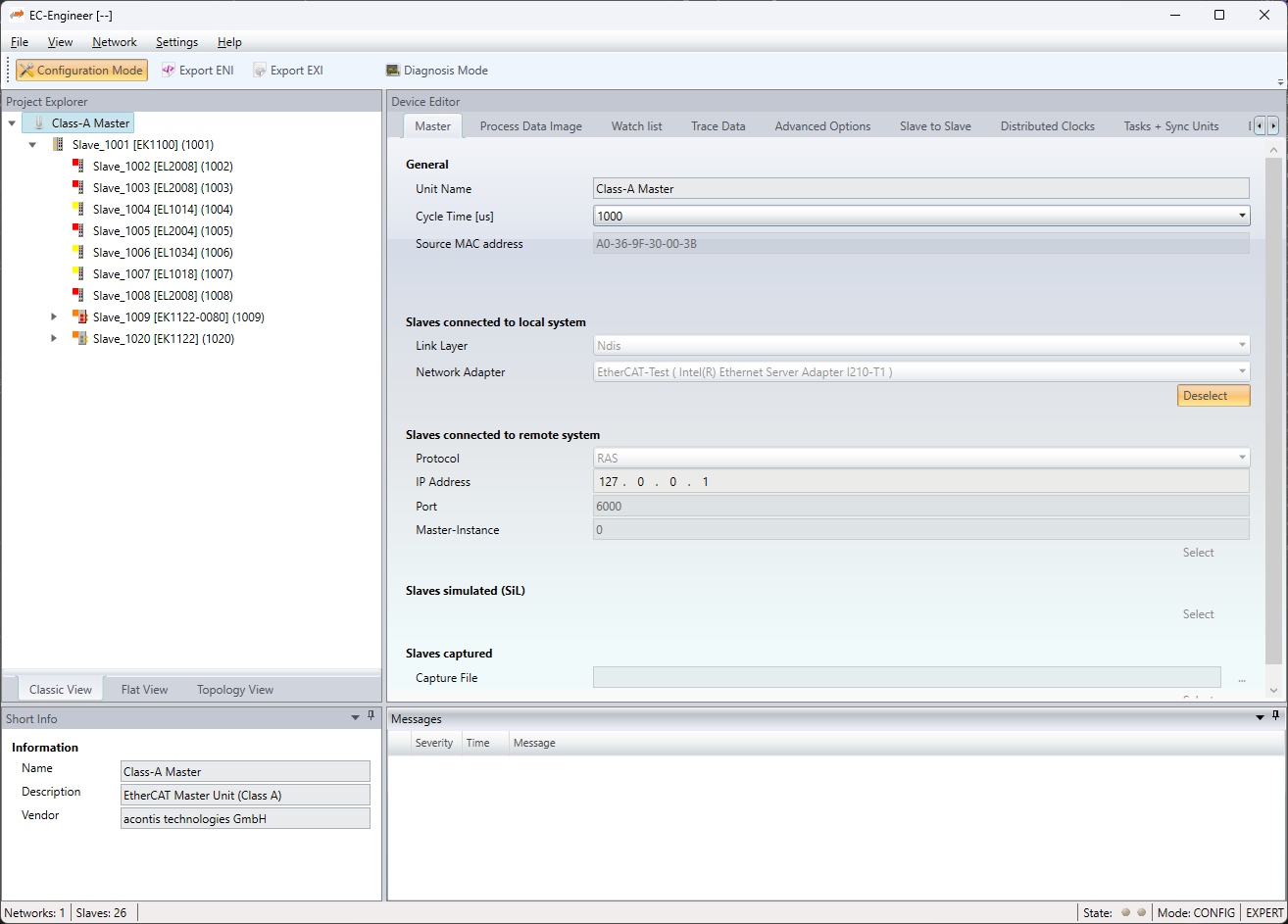
Task: Expand the Slave_1009 tree node
Action: click(x=55, y=317)
